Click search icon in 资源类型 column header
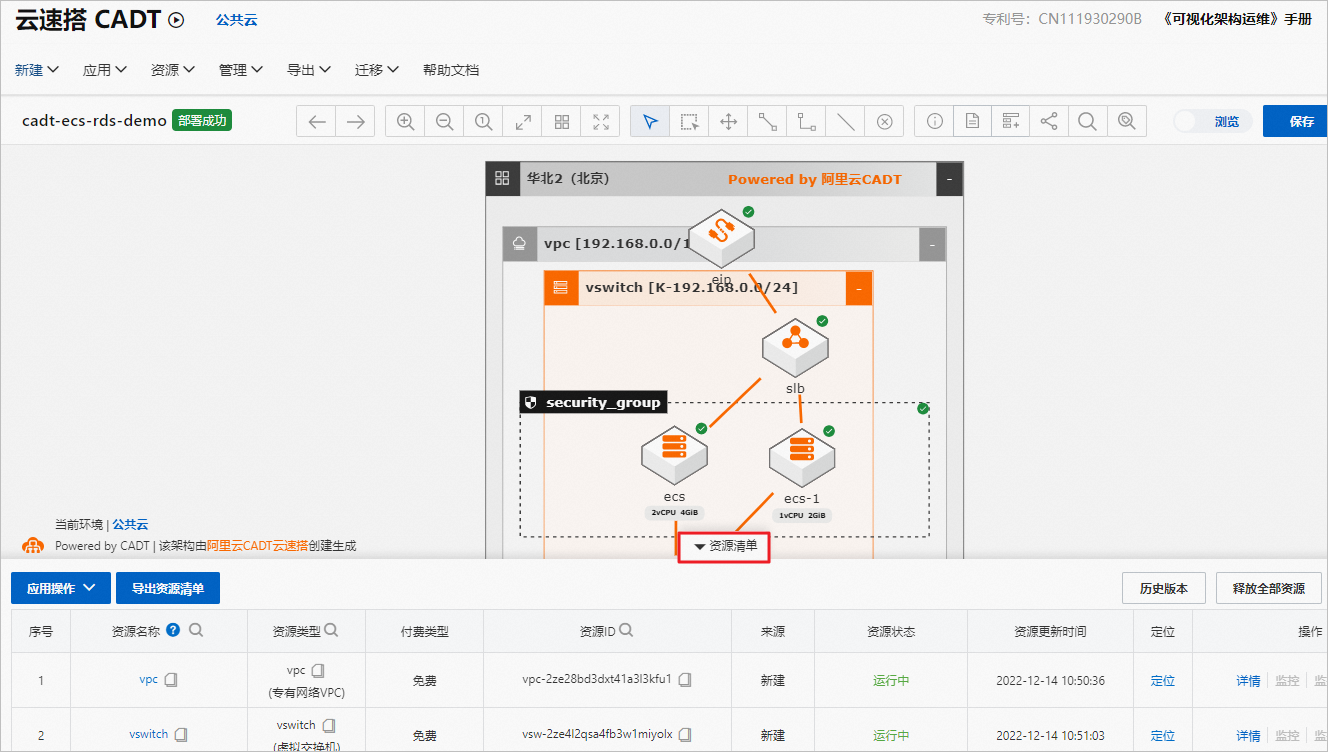Viewport: 1328px width, 752px height. pos(331,630)
